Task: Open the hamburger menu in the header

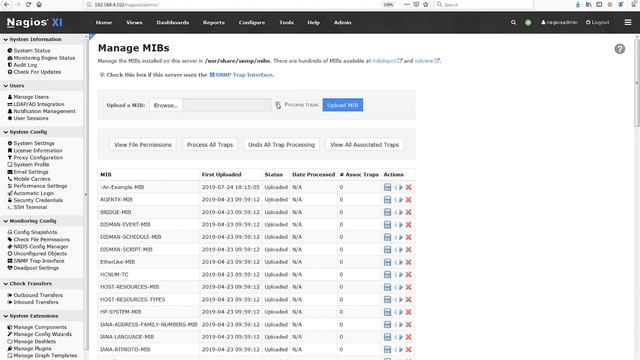Action: click(628, 22)
